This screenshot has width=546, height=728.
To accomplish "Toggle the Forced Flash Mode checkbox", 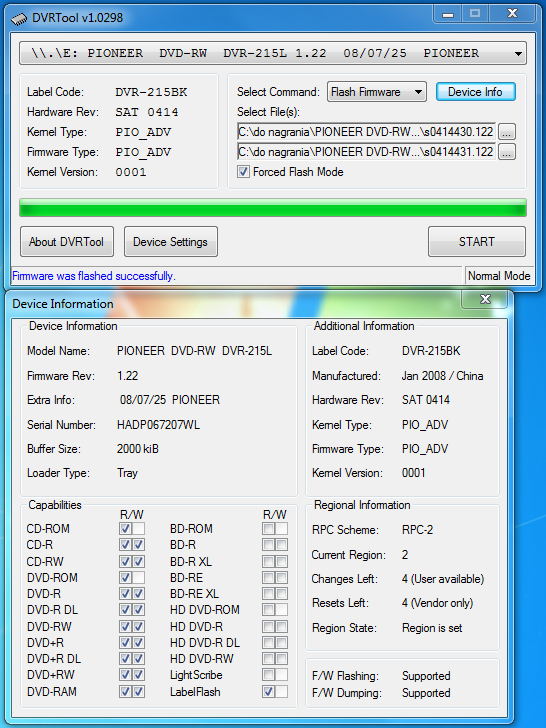I will pos(243,172).
